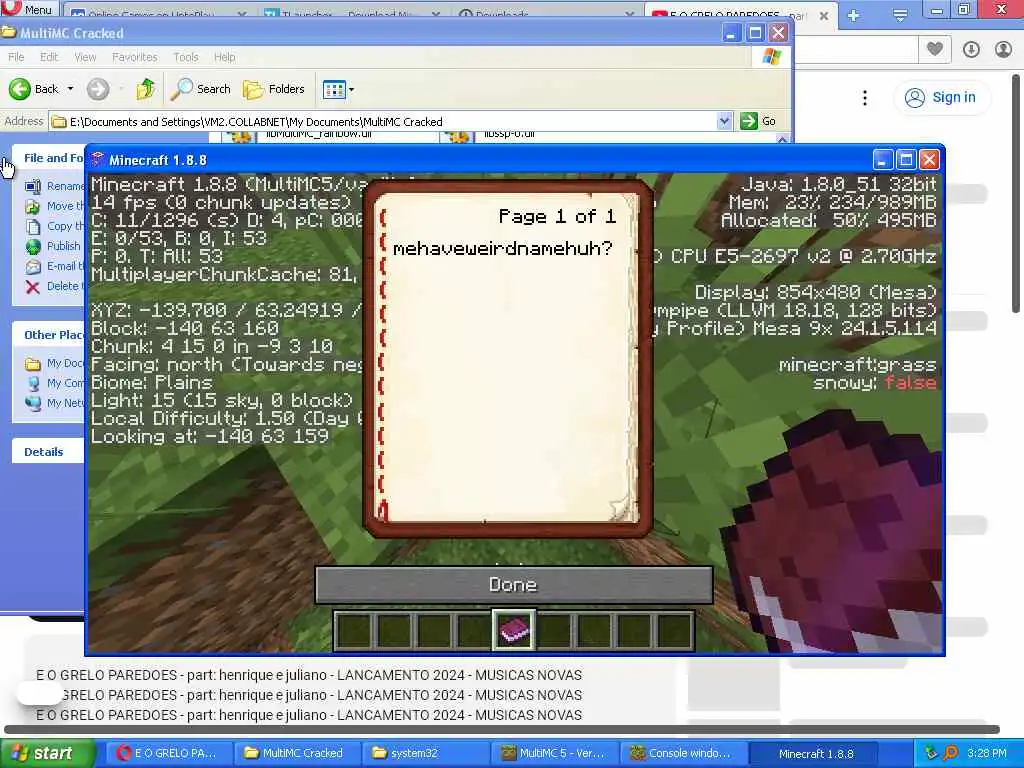
Task: Click the Copy this file icon
Action: tap(33, 227)
